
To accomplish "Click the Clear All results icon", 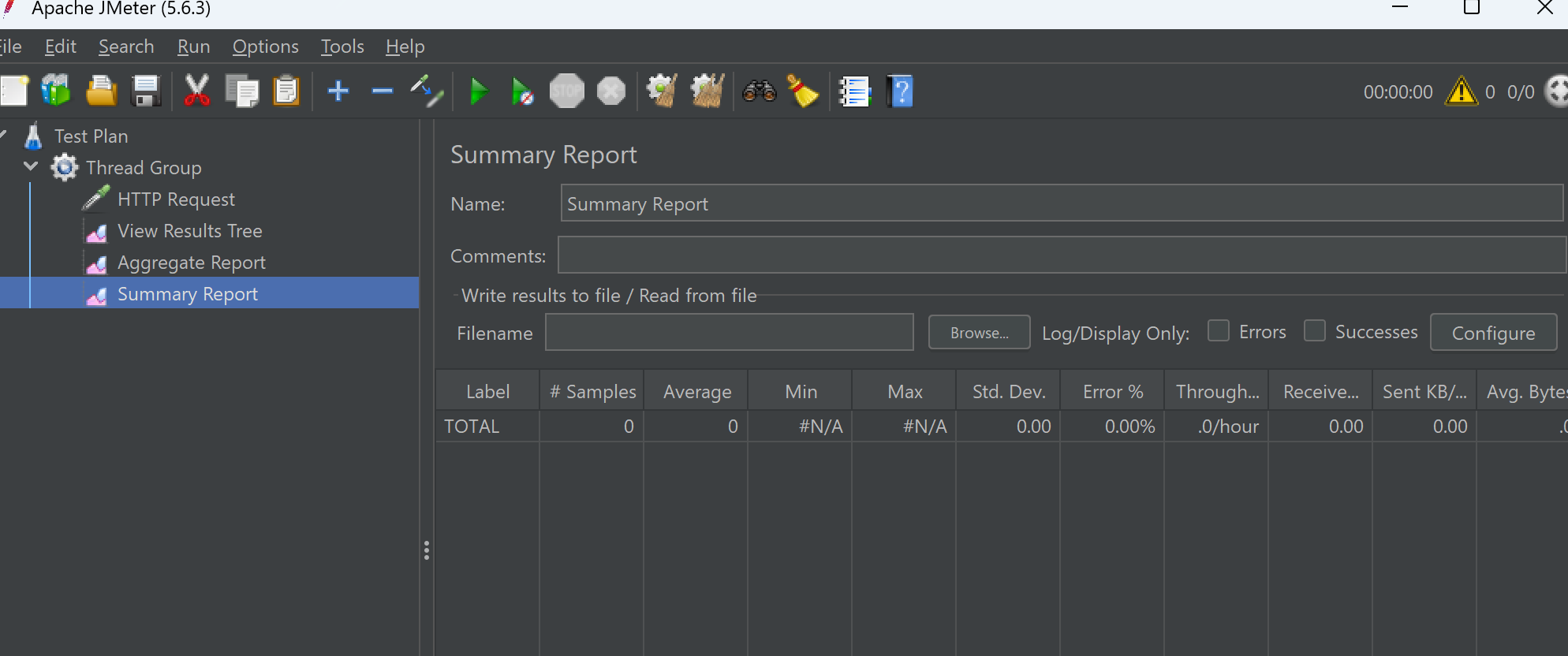I will (x=707, y=91).
